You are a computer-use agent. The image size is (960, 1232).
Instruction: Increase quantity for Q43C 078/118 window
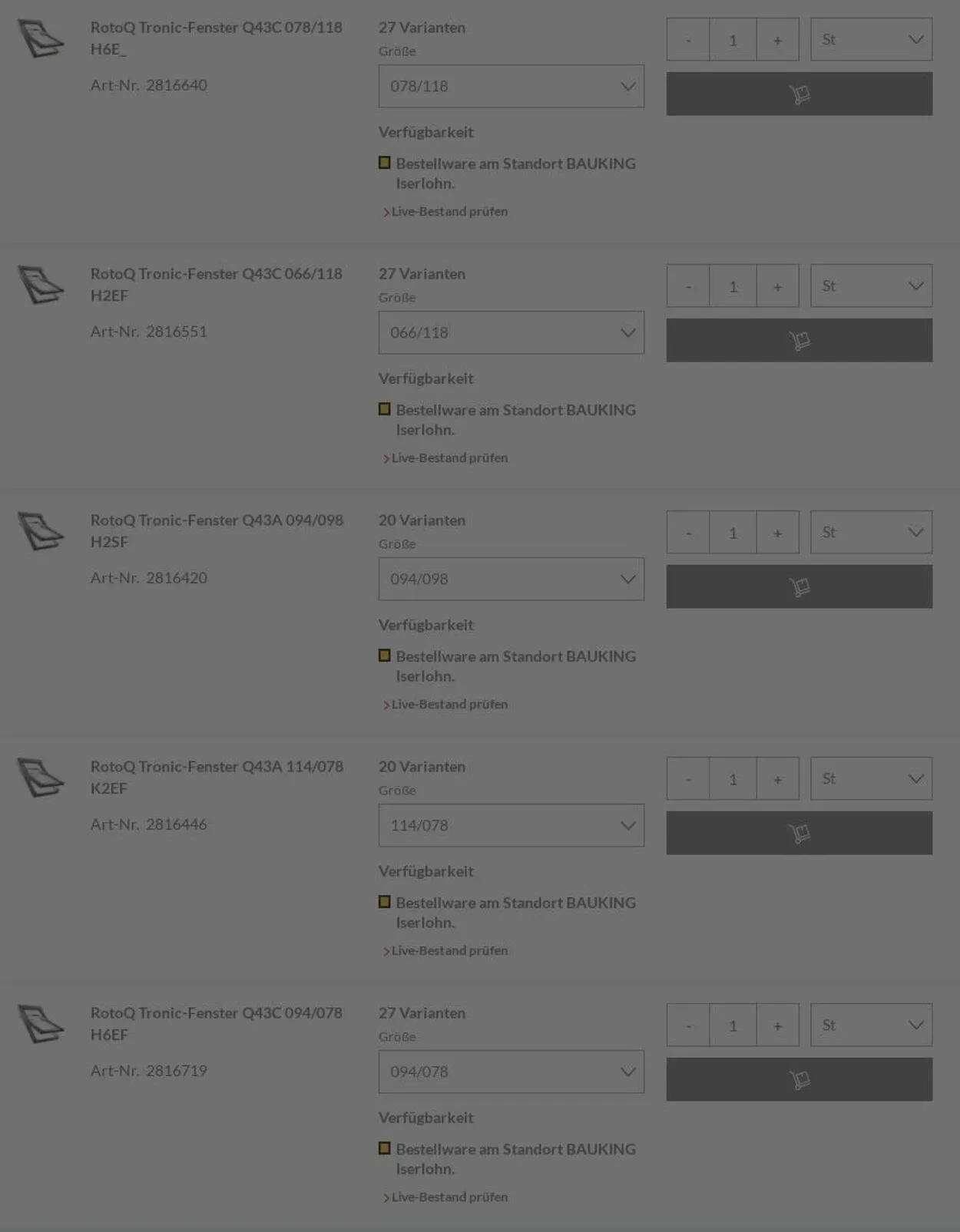777,39
